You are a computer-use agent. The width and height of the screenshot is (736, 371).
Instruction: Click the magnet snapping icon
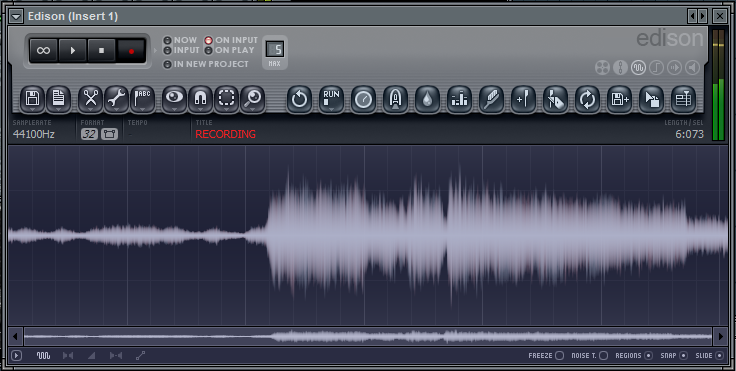click(x=200, y=99)
